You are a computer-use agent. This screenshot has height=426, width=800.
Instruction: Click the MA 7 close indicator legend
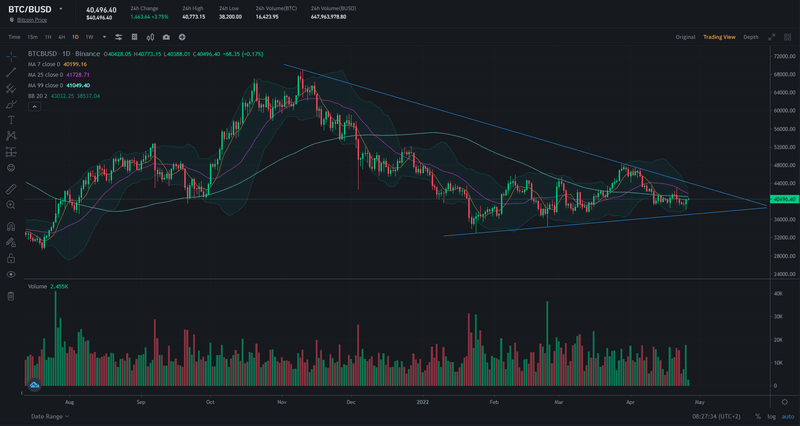tap(57, 64)
